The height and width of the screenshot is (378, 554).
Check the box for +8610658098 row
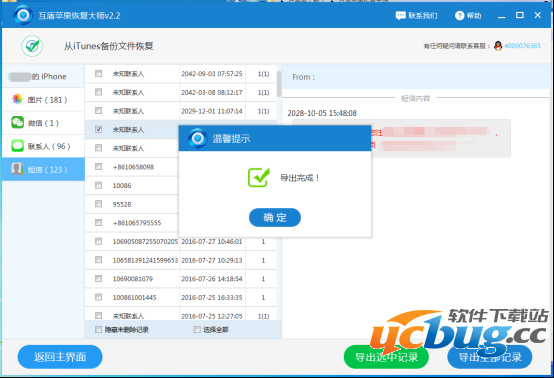click(x=99, y=166)
